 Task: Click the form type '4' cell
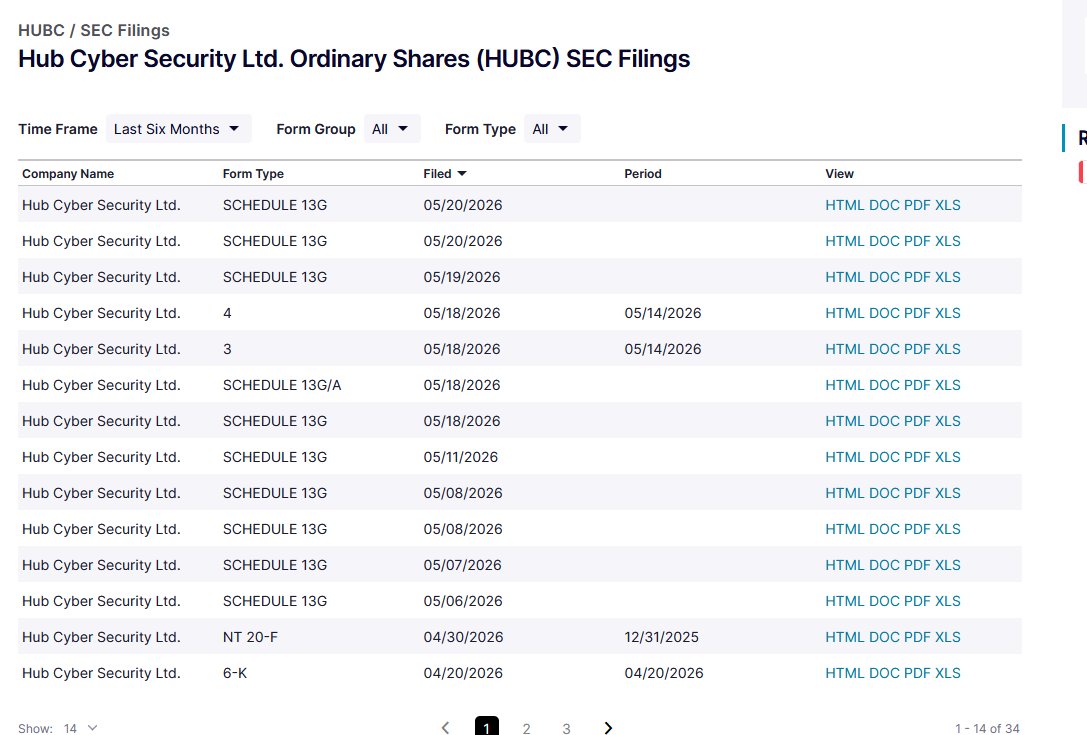227,313
